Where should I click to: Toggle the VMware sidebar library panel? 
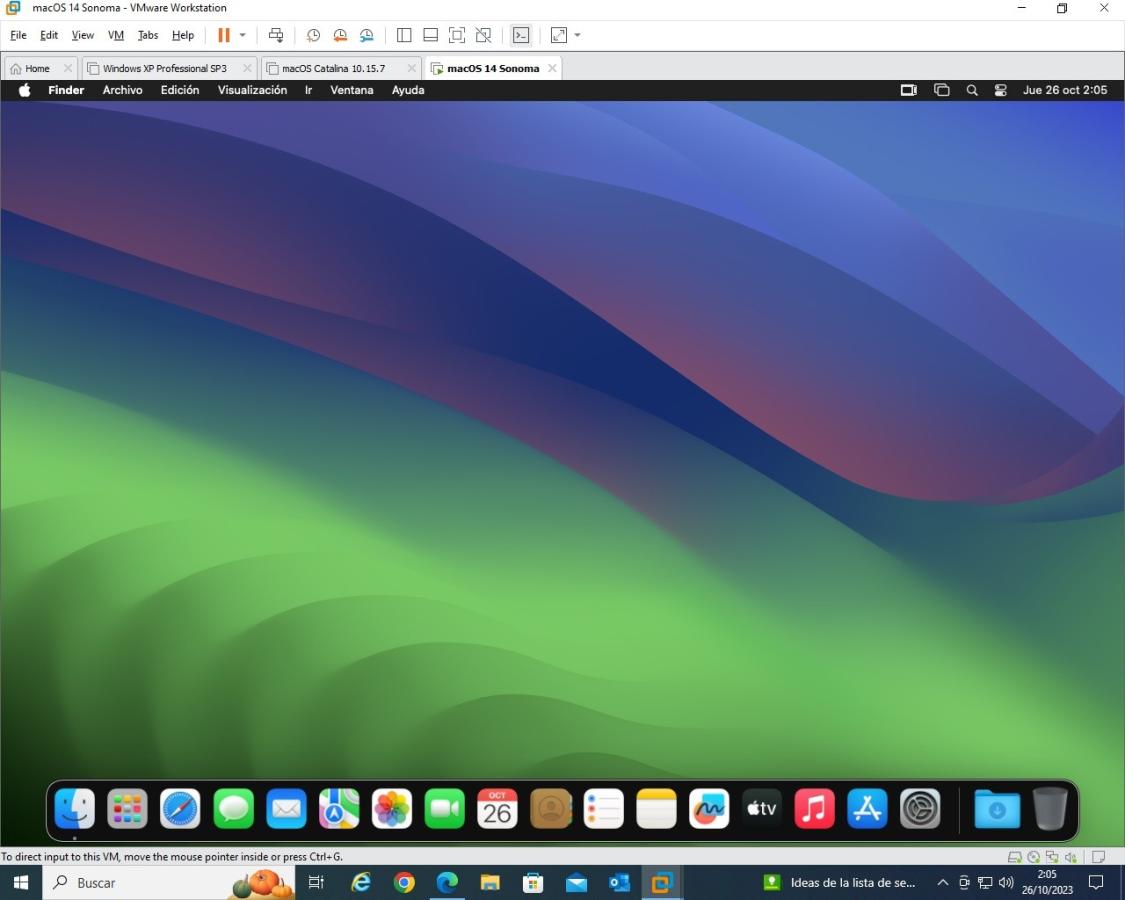404,35
